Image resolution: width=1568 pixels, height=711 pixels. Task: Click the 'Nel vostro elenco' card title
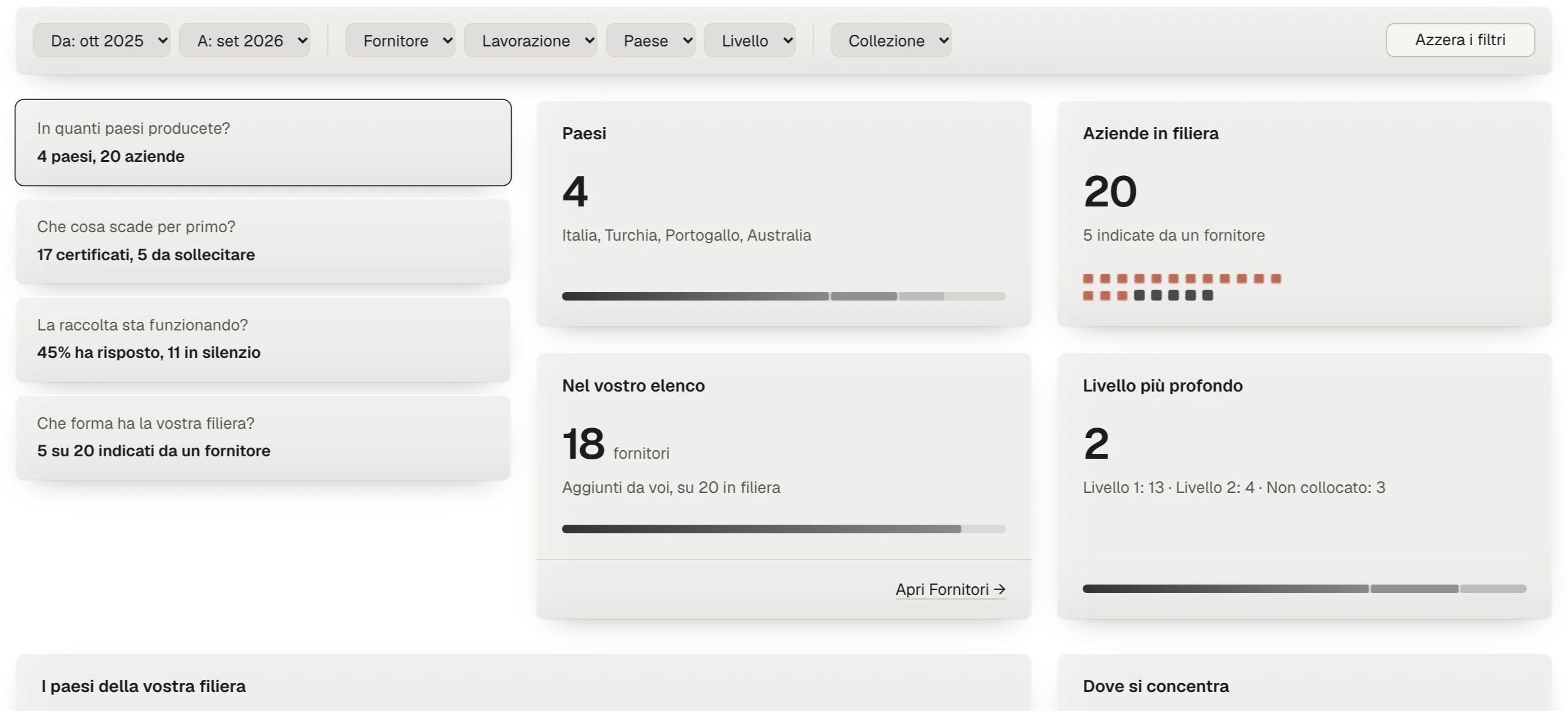tap(633, 385)
